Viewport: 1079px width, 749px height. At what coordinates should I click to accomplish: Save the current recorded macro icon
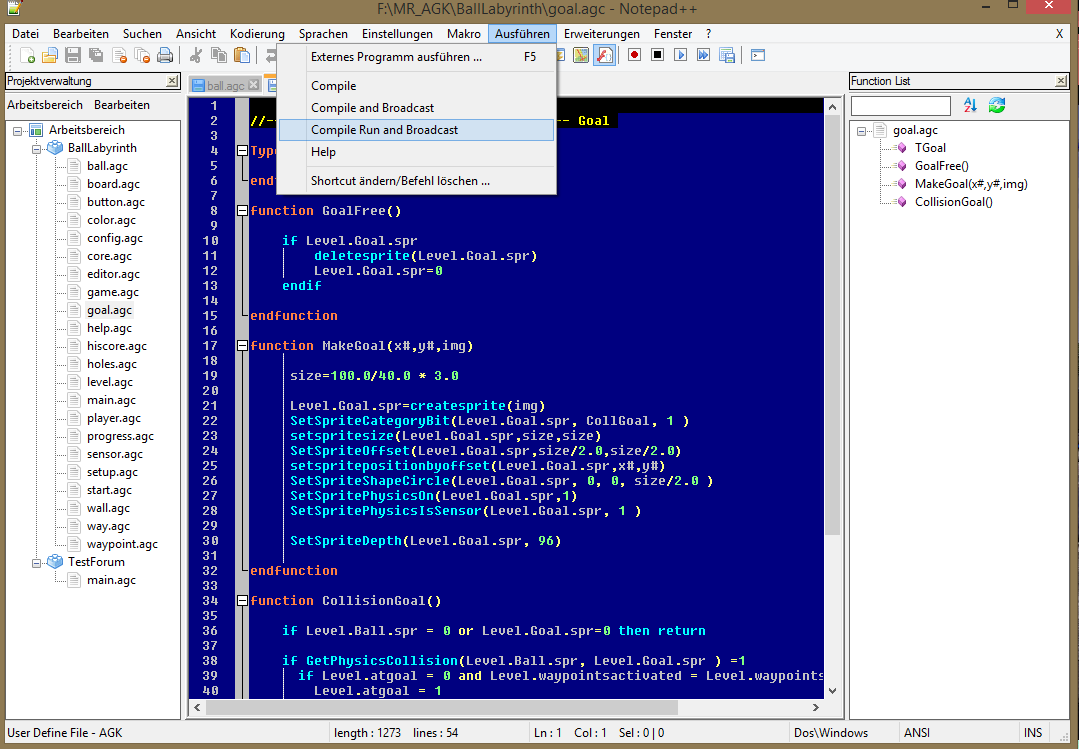click(727, 54)
